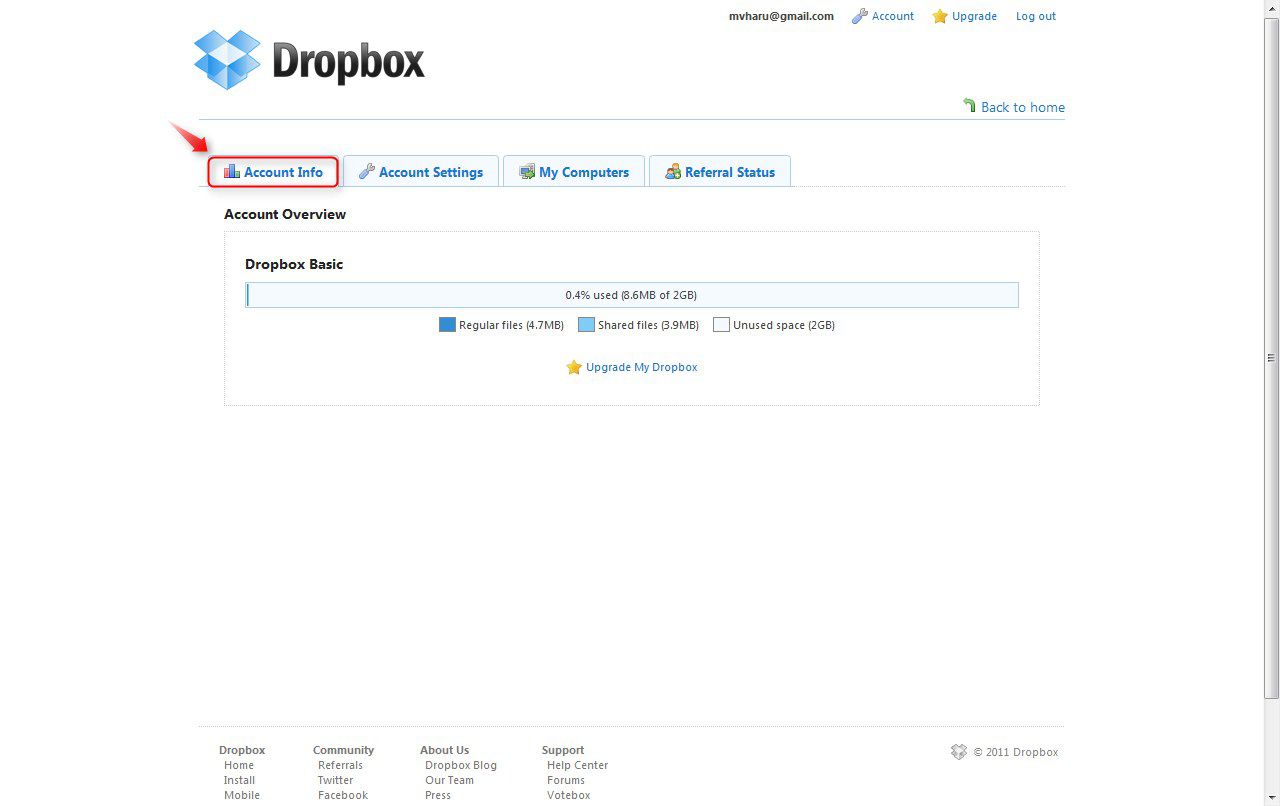The image size is (1280, 806).
Task: Open the Mobile footer link
Action: click(x=242, y=795)
